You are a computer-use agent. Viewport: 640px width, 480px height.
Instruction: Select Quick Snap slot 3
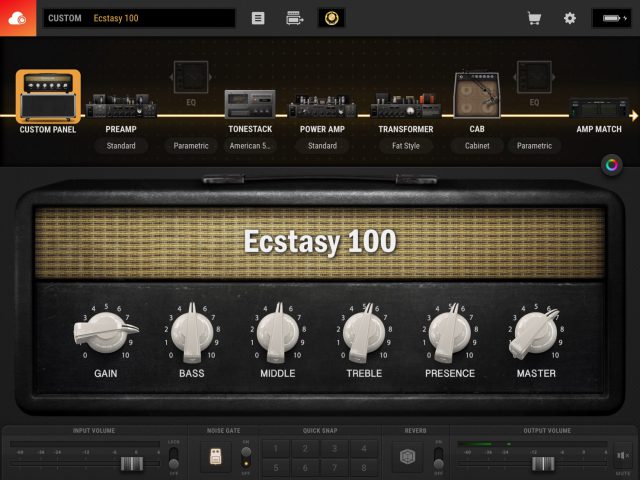coord(334,449)
